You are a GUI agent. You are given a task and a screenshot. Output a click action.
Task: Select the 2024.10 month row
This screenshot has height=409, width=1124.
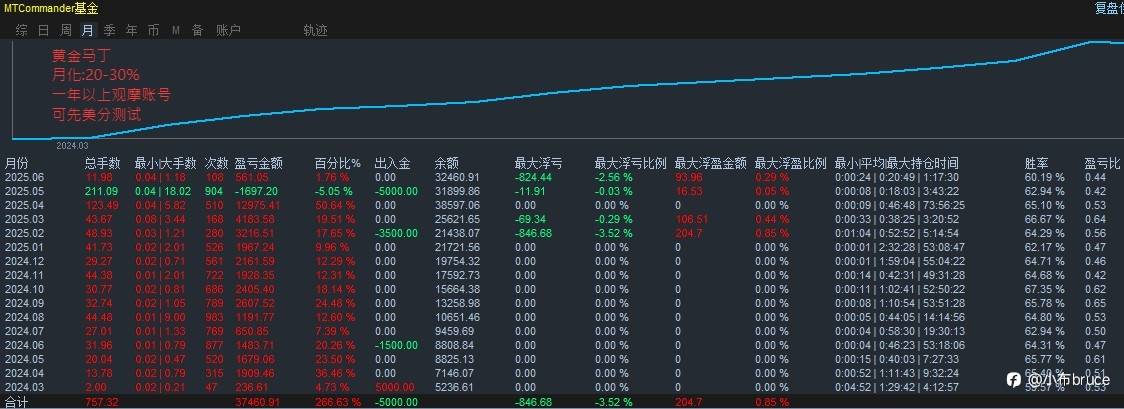562,289
